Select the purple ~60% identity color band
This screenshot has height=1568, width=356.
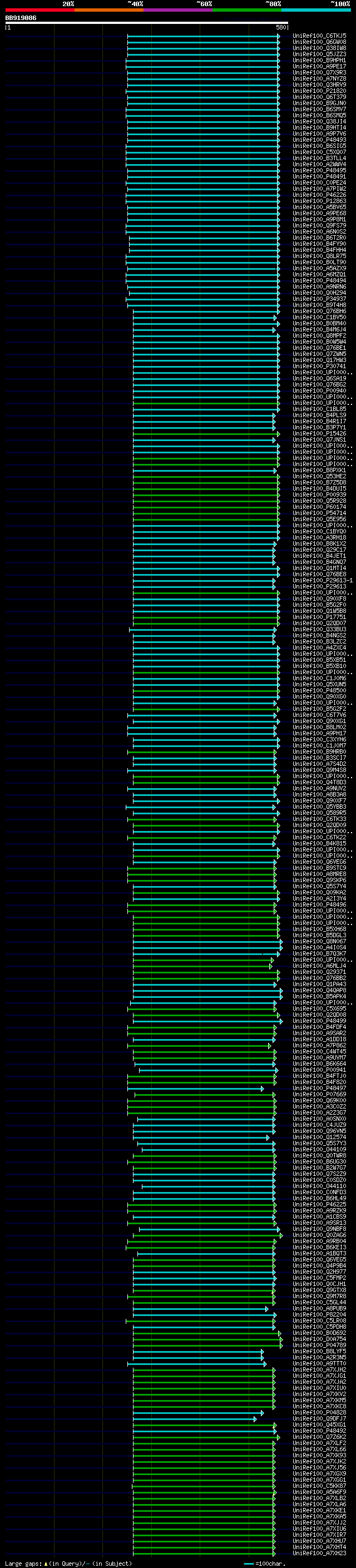[x=179, y=10]
